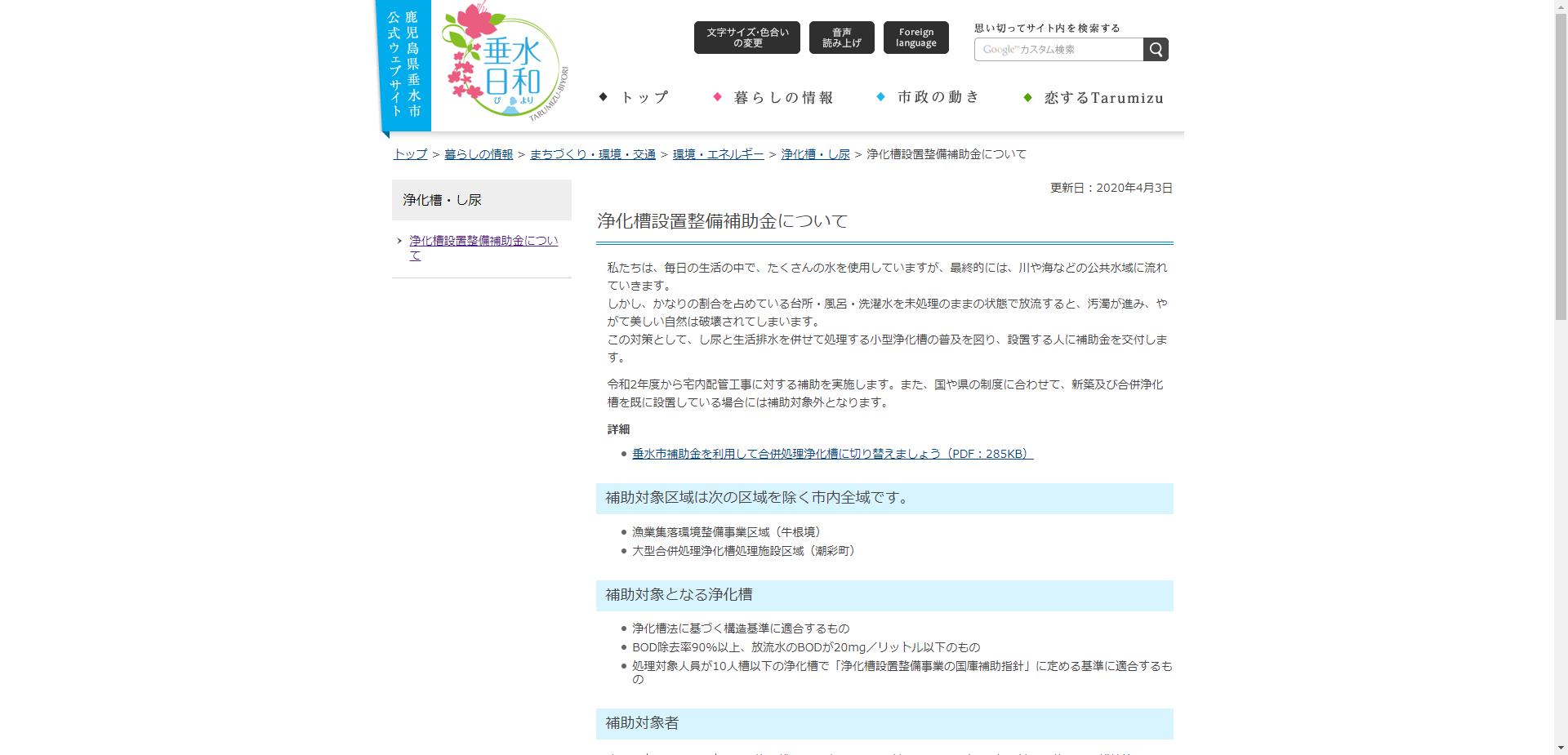The height and width of the screenshot is (755, 1568).
Task: Click the diamond icon beside 恋するTarumizu
Action: (x=1027, y=97)
